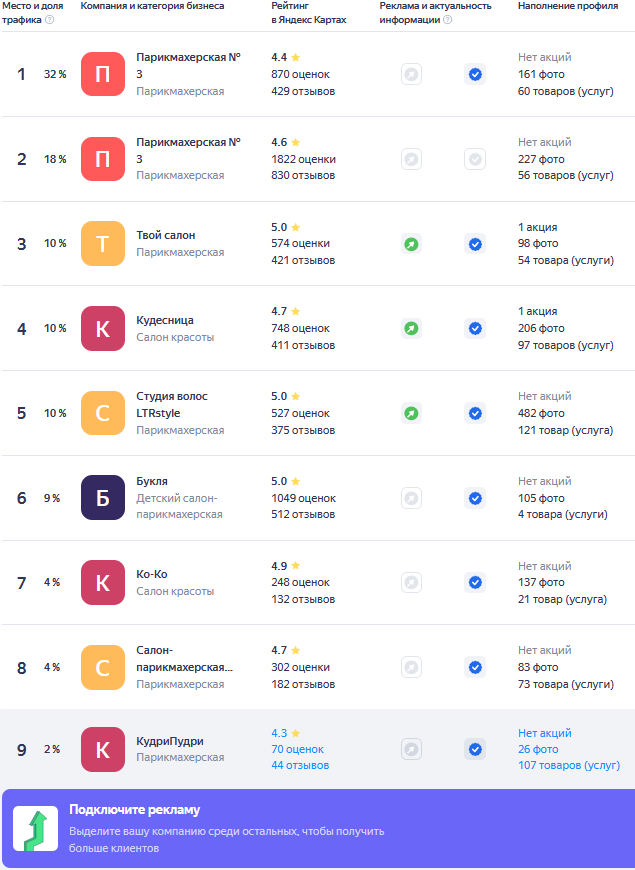This screenshot has width=635, height=870.
Task: Click the help icon beside 'Реклама и актуальность информации'
Action: coord(447,20)
